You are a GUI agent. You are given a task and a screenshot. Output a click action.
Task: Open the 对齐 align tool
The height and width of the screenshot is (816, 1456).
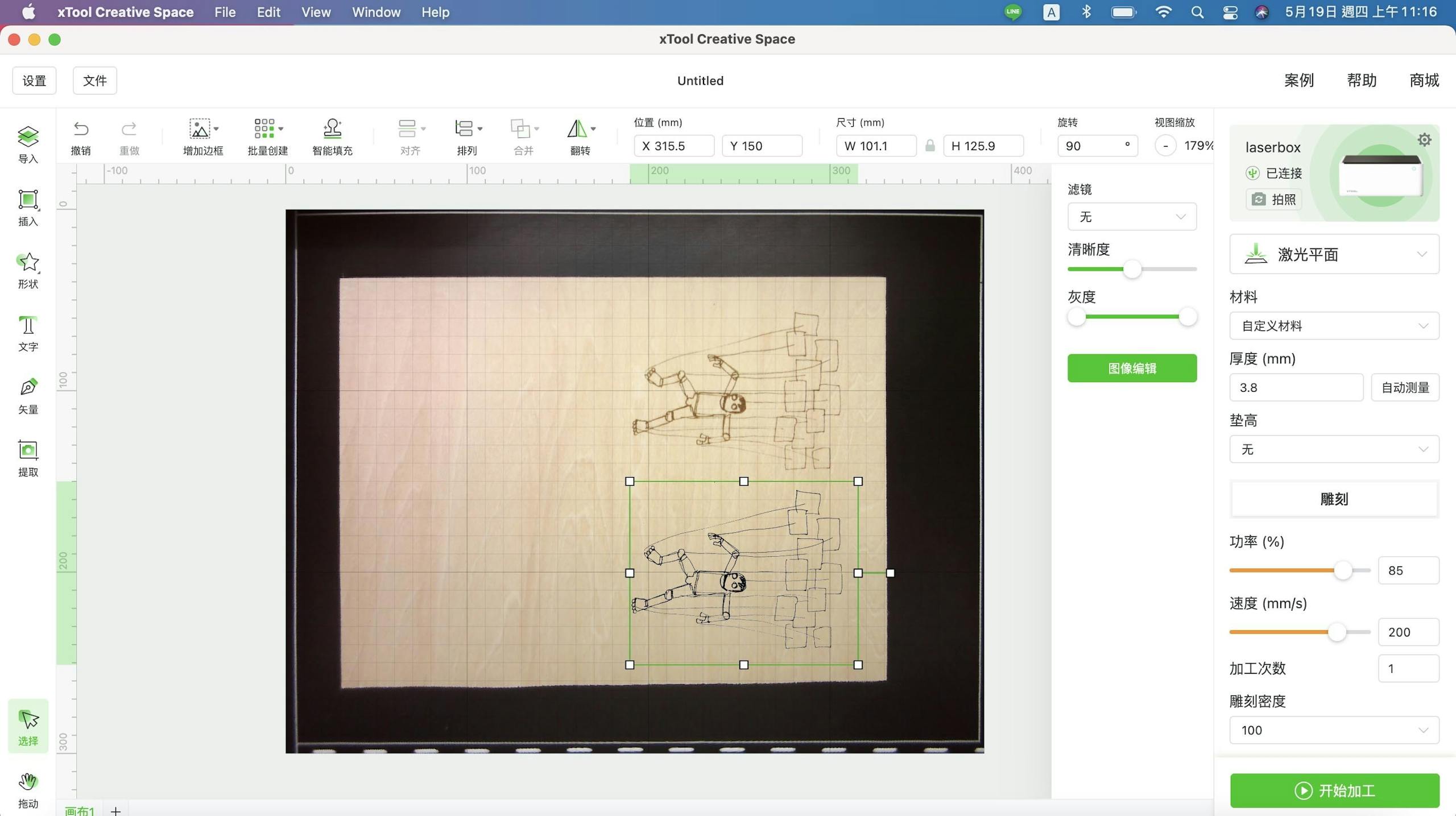point(407,129)
